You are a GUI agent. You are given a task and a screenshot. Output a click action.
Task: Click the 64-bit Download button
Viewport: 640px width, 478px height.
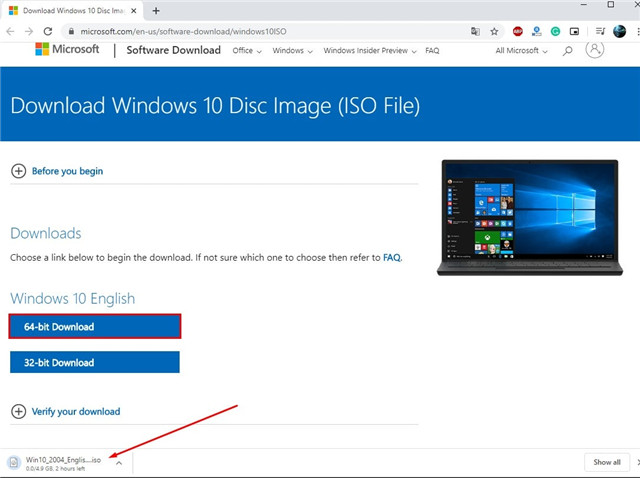95,327
